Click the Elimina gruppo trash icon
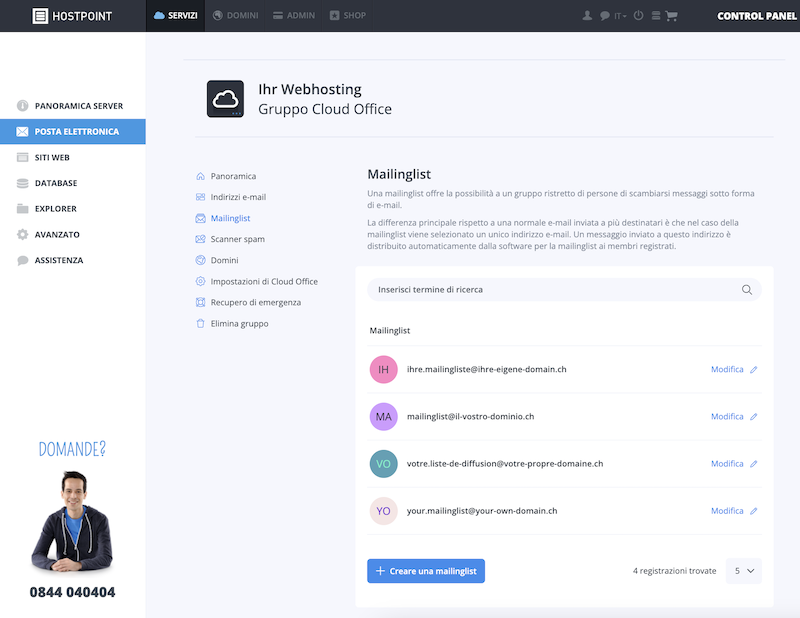This screenshot has height=618, width=800. [x=201, y=324]
